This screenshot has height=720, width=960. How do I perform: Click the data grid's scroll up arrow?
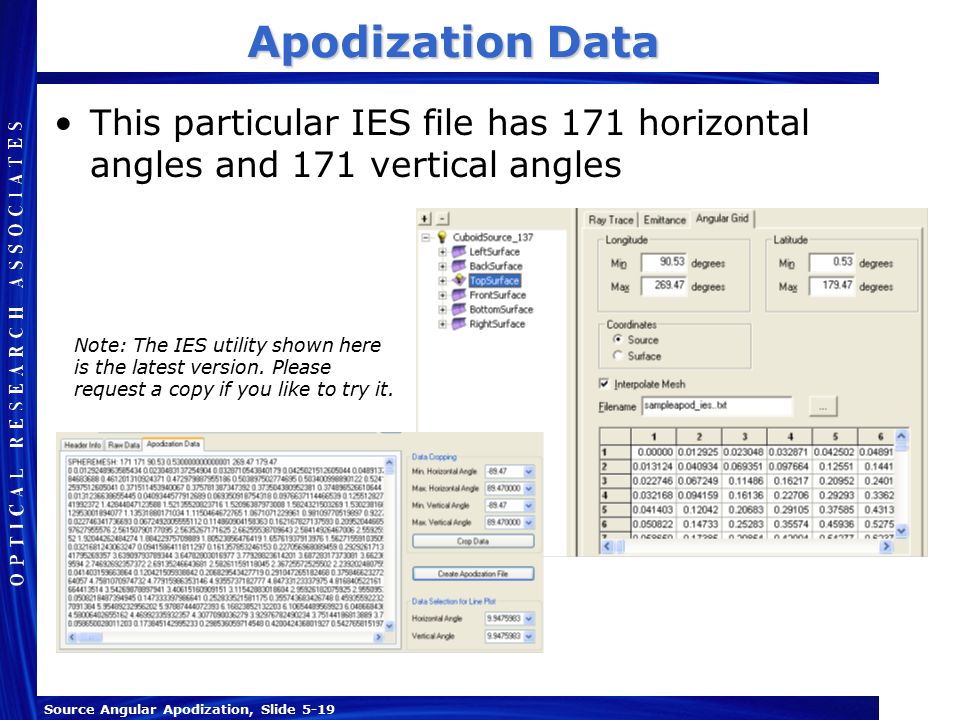[901, 437]
